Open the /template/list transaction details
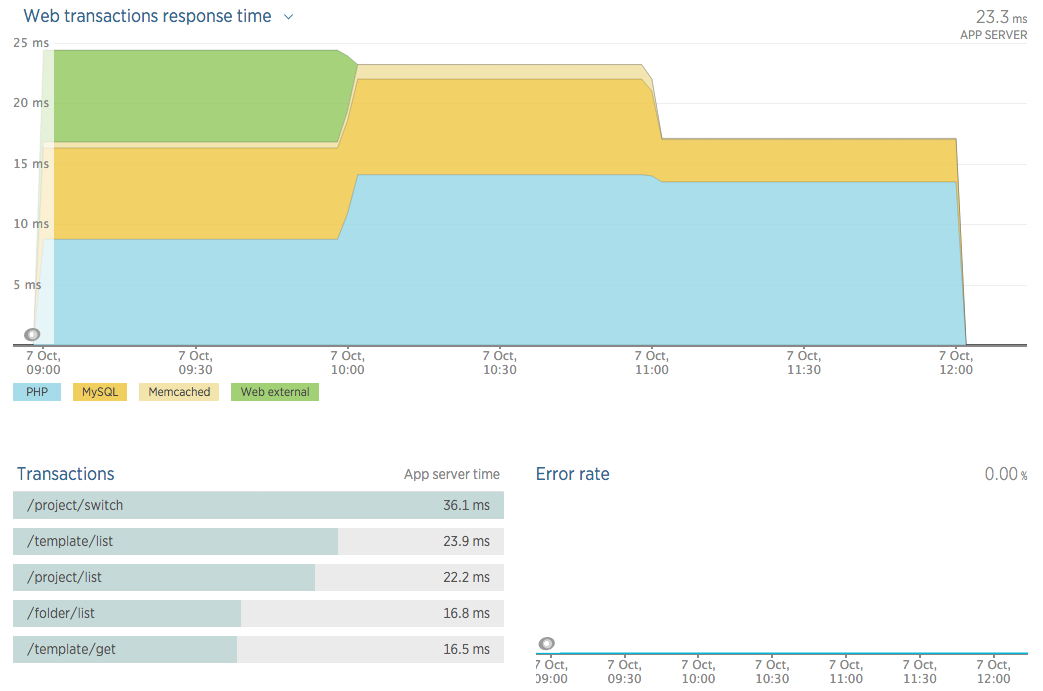 257,541
